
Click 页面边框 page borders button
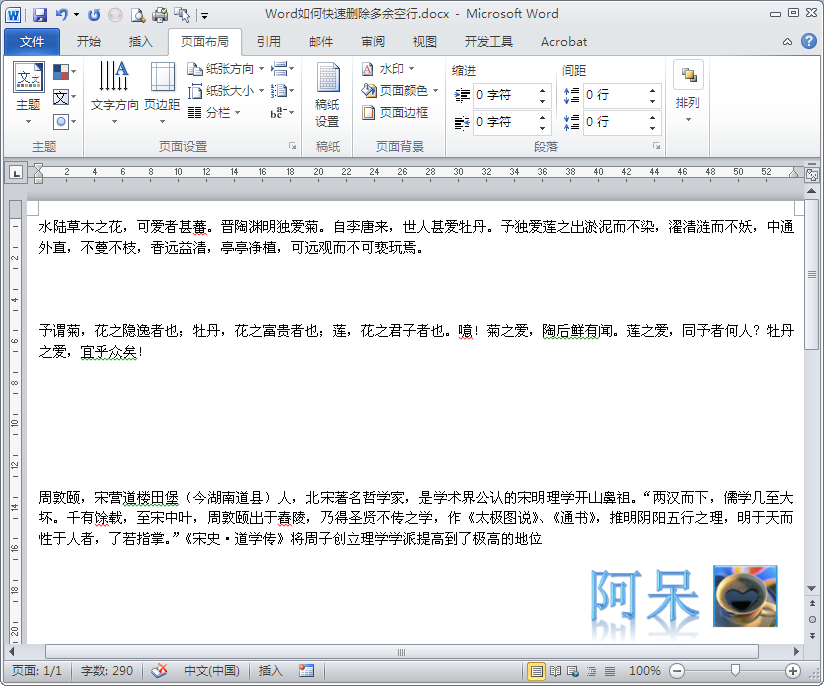tap(395, 112)
